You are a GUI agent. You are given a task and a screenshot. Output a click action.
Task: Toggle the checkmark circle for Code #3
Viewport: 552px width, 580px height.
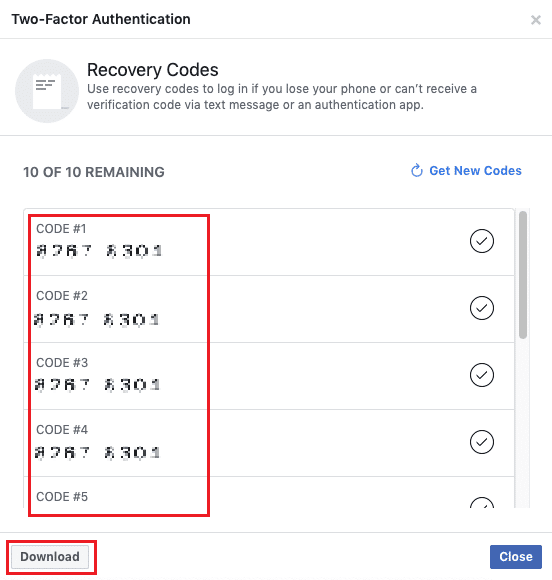coord(482,375)
